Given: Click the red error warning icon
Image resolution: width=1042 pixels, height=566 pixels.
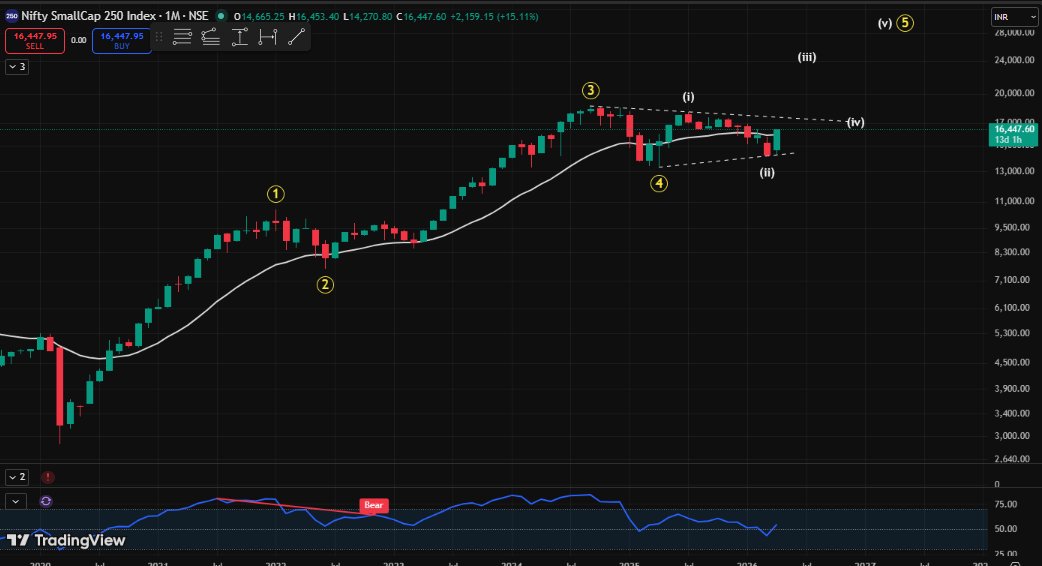Looking at the screenshot, I should pyautogui.click(x=47, y=477).
